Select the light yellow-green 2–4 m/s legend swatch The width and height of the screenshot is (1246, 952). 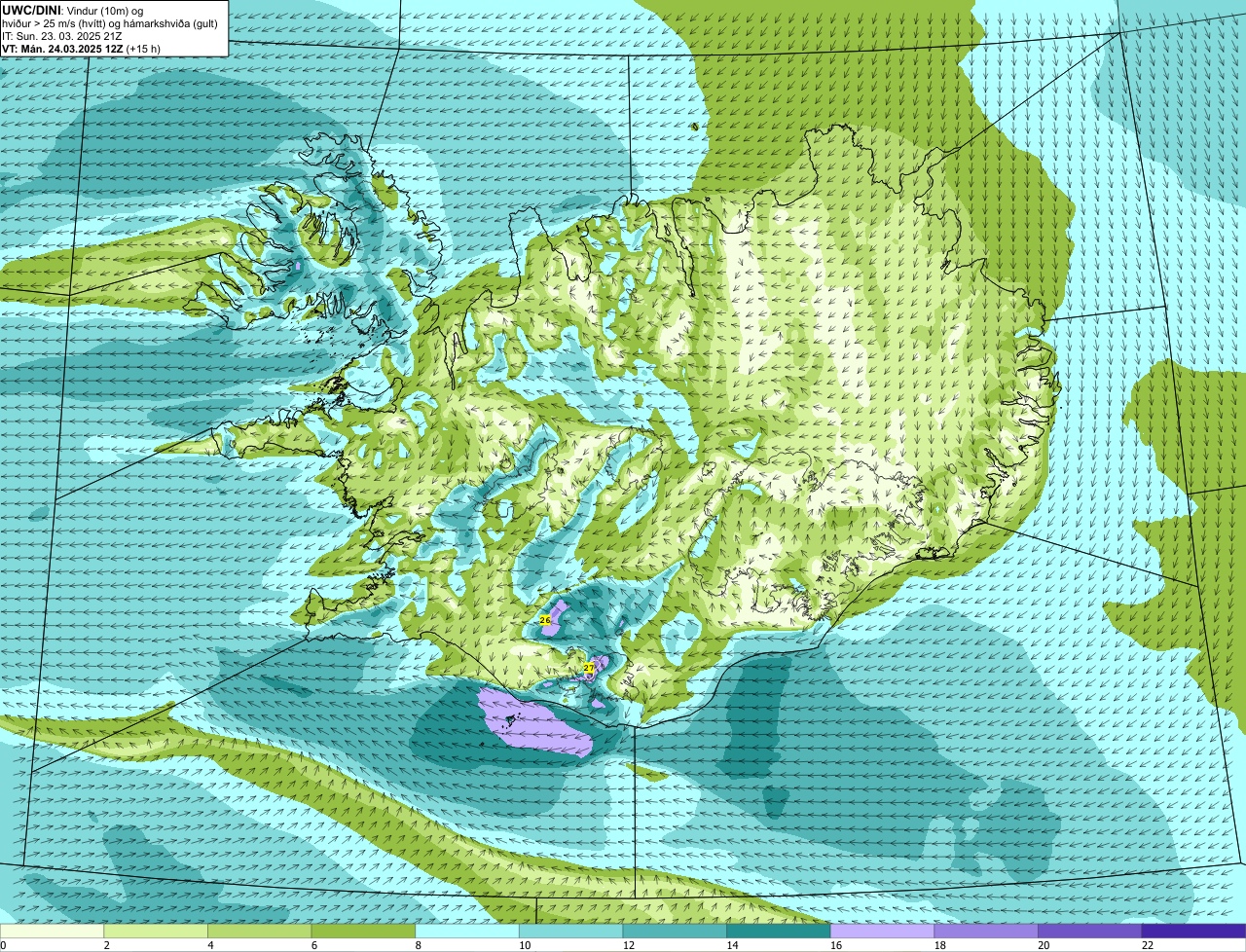point(156,931)
